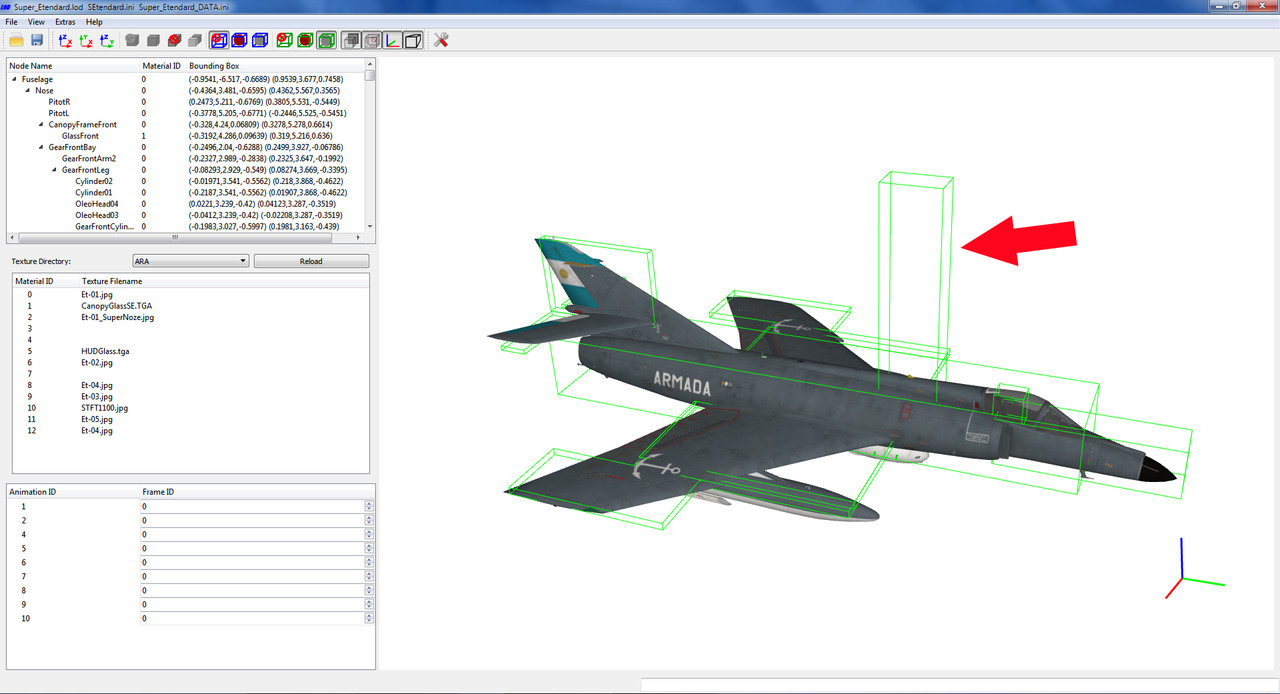
Task: Select texture HUDGlass.tga
Action: 105,351
